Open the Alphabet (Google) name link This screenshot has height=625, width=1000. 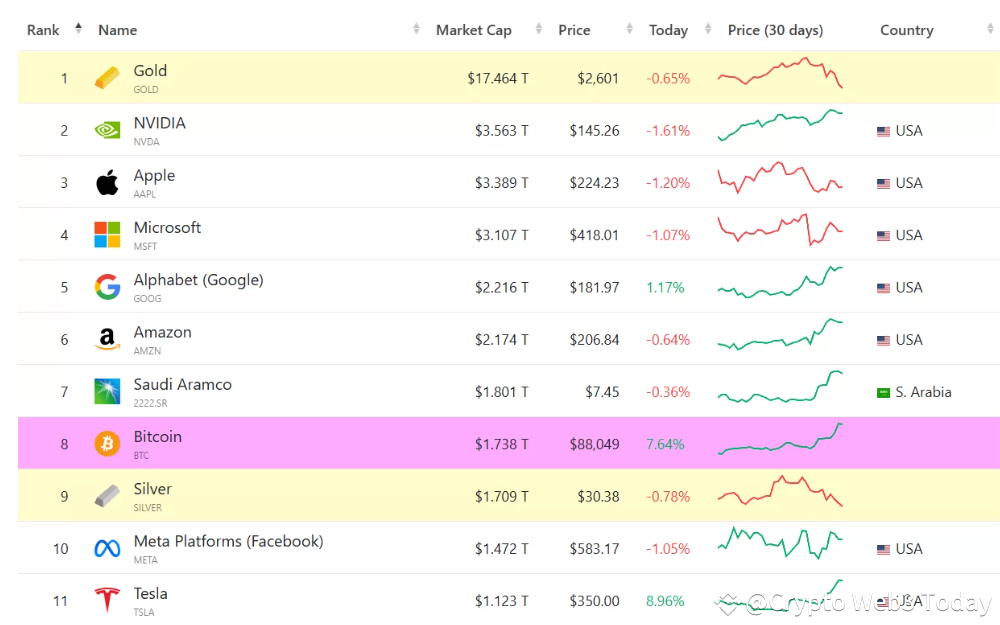pos(198,280)
